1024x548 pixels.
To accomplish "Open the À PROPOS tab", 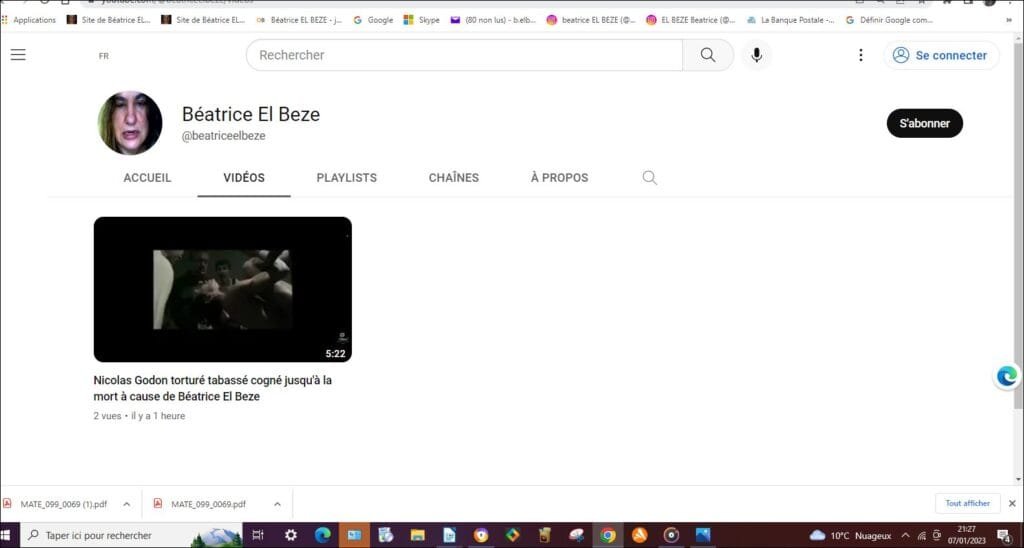I will (x=559, y=178).
